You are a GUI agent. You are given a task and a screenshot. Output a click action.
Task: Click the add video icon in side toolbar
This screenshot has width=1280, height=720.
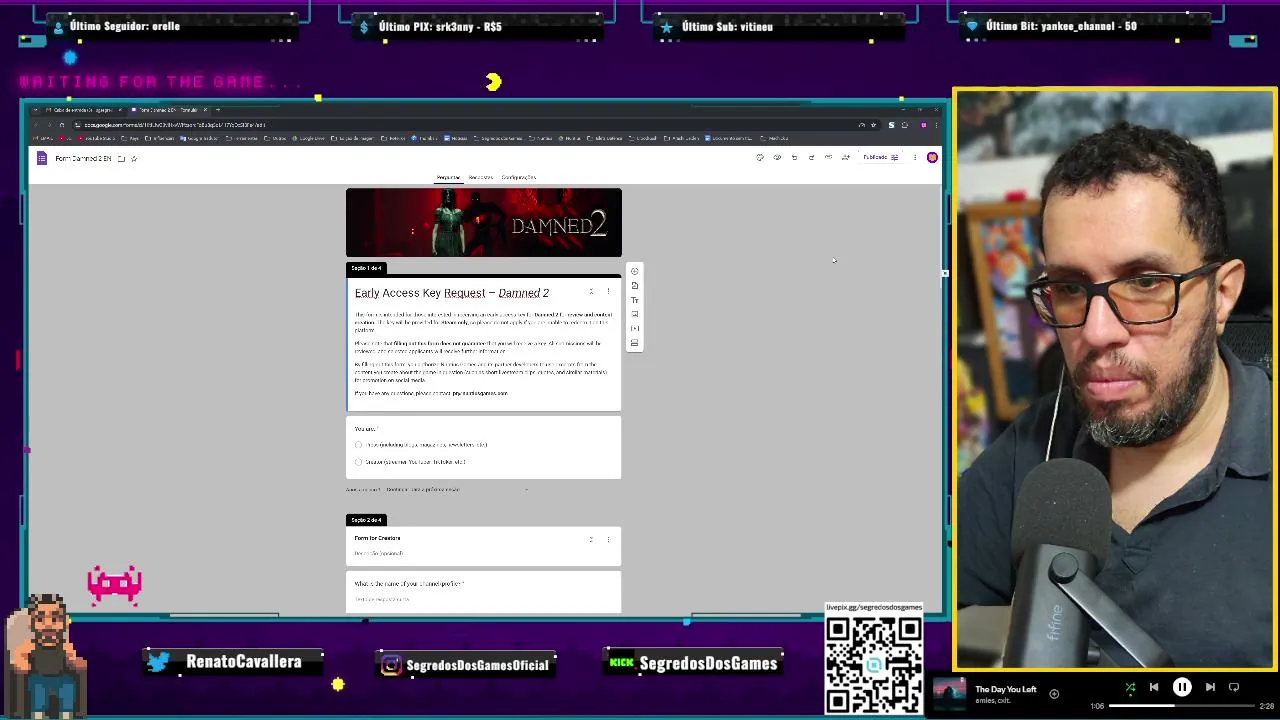coord(634,328)
